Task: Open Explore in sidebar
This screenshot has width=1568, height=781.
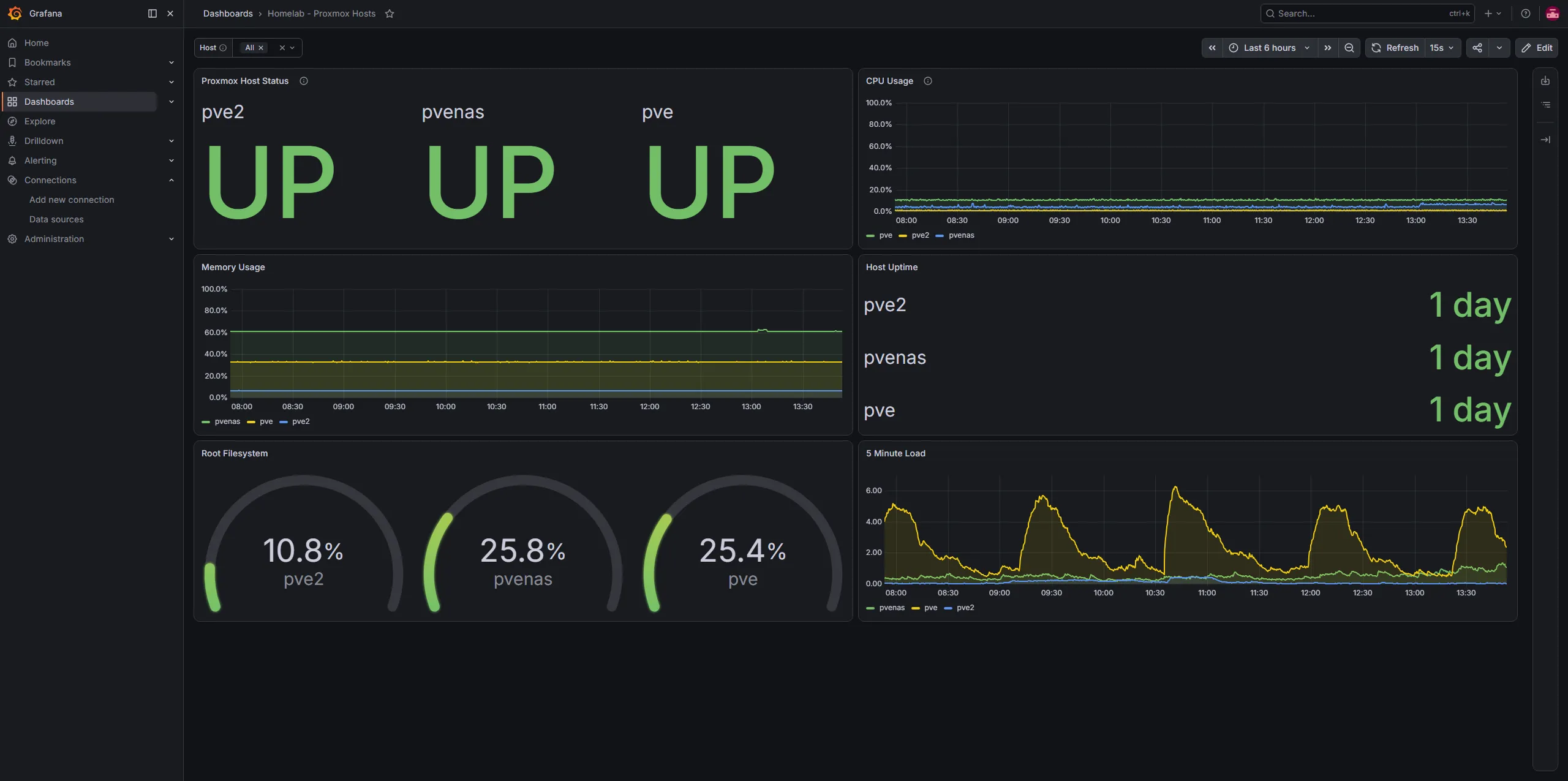Action: coord(40,121)
